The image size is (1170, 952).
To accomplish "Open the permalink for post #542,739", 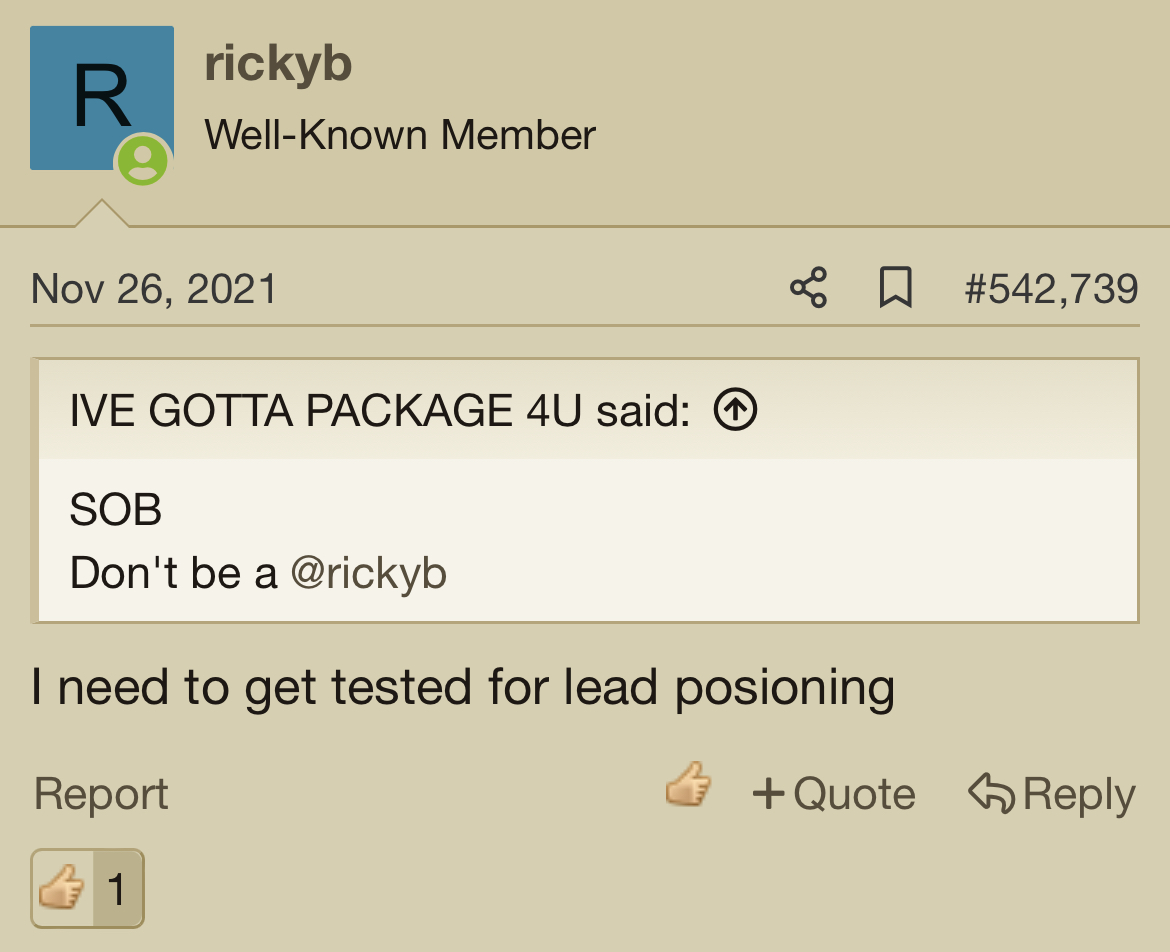I will tap(1051, 289).
